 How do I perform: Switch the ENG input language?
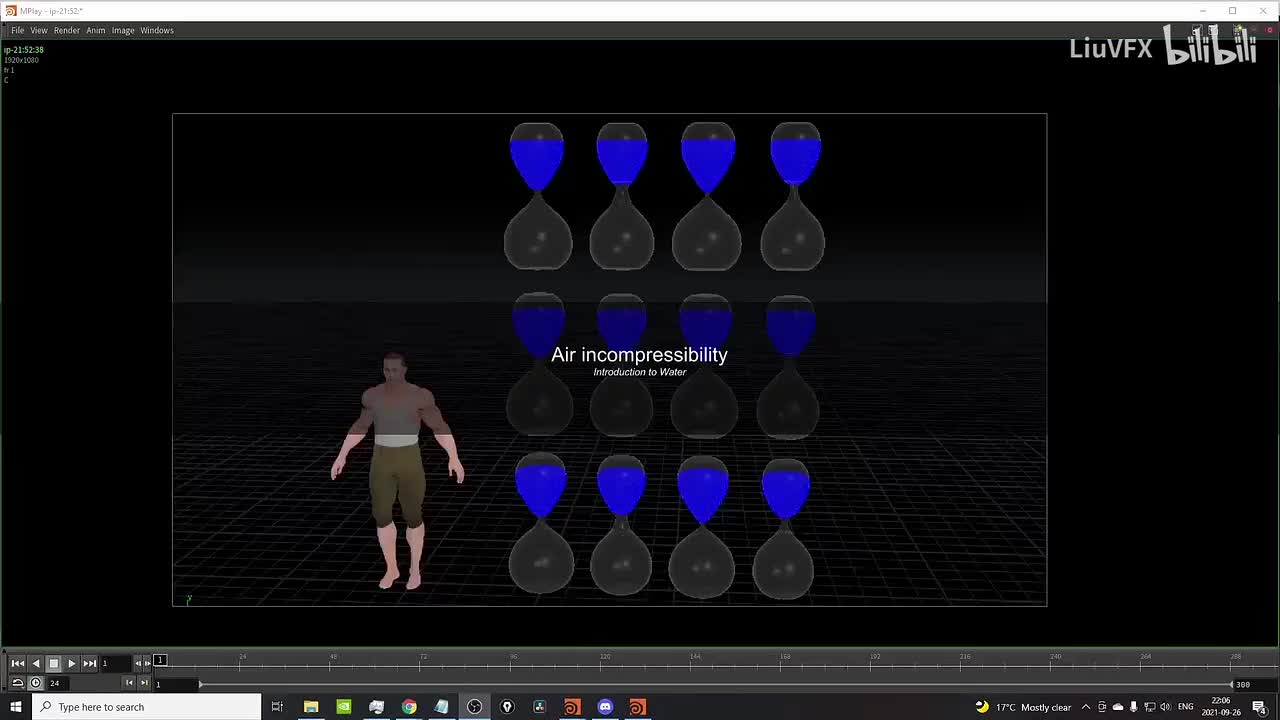(x=1186, y=707)
